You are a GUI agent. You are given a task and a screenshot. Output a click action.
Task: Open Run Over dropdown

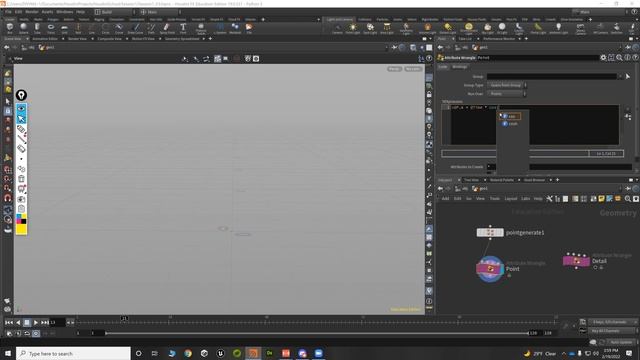507,93
